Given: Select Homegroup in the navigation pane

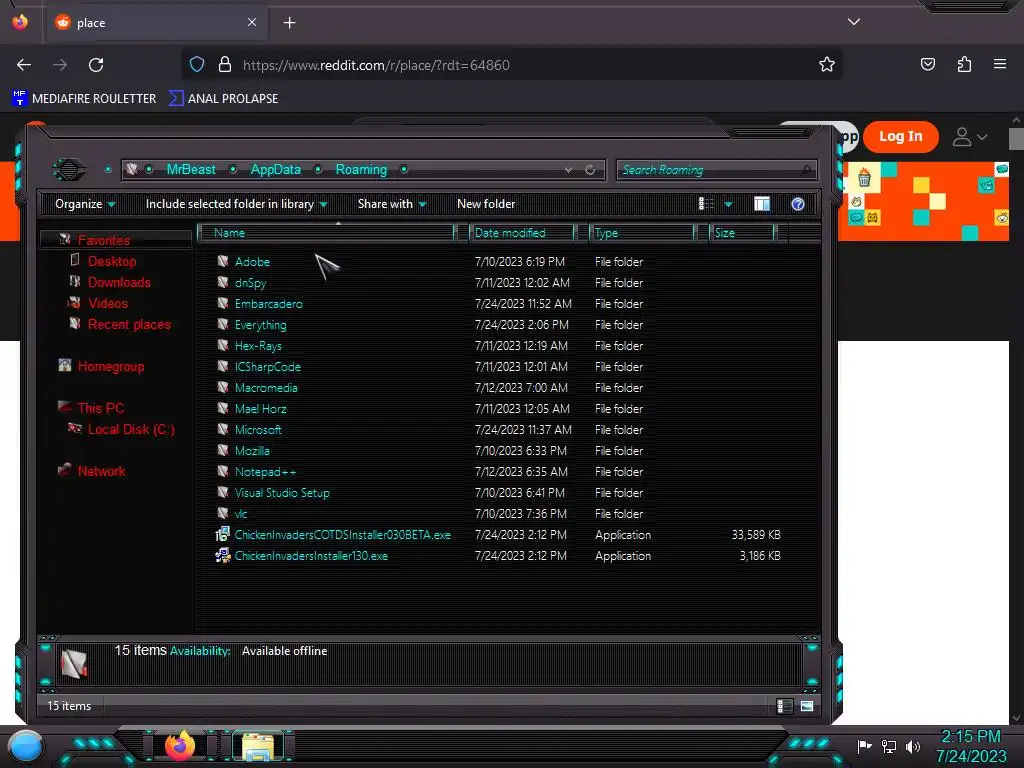Looking at the screenshot, I should [x=110, y=366].
